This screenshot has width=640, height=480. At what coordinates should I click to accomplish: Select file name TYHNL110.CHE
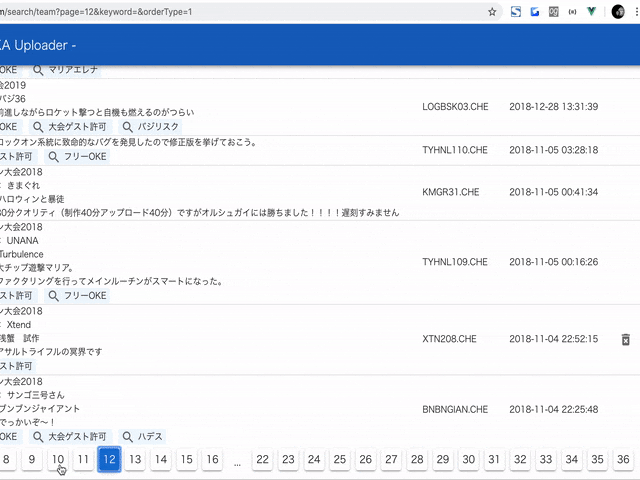tap(455, 150)
